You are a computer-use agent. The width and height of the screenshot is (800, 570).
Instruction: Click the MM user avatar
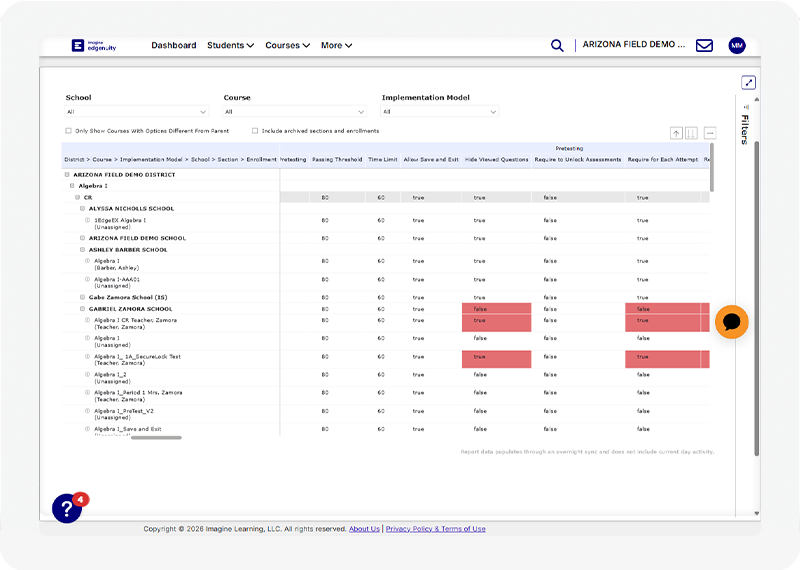click(x=737, y=45)
